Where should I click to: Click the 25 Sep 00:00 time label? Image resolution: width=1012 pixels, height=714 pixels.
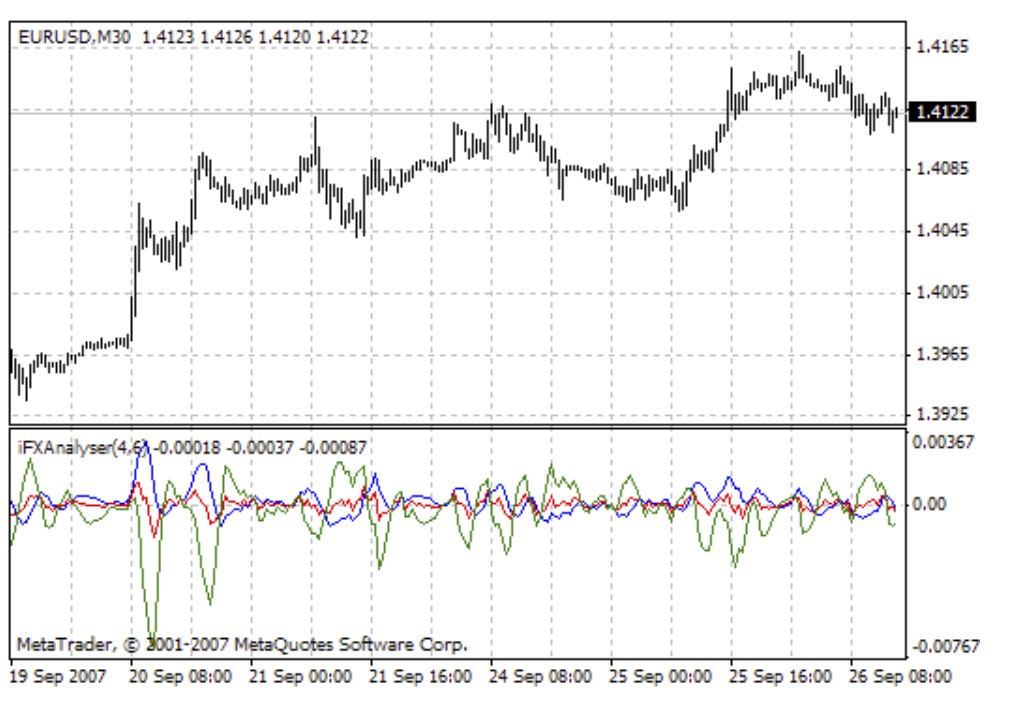(660, 677)
